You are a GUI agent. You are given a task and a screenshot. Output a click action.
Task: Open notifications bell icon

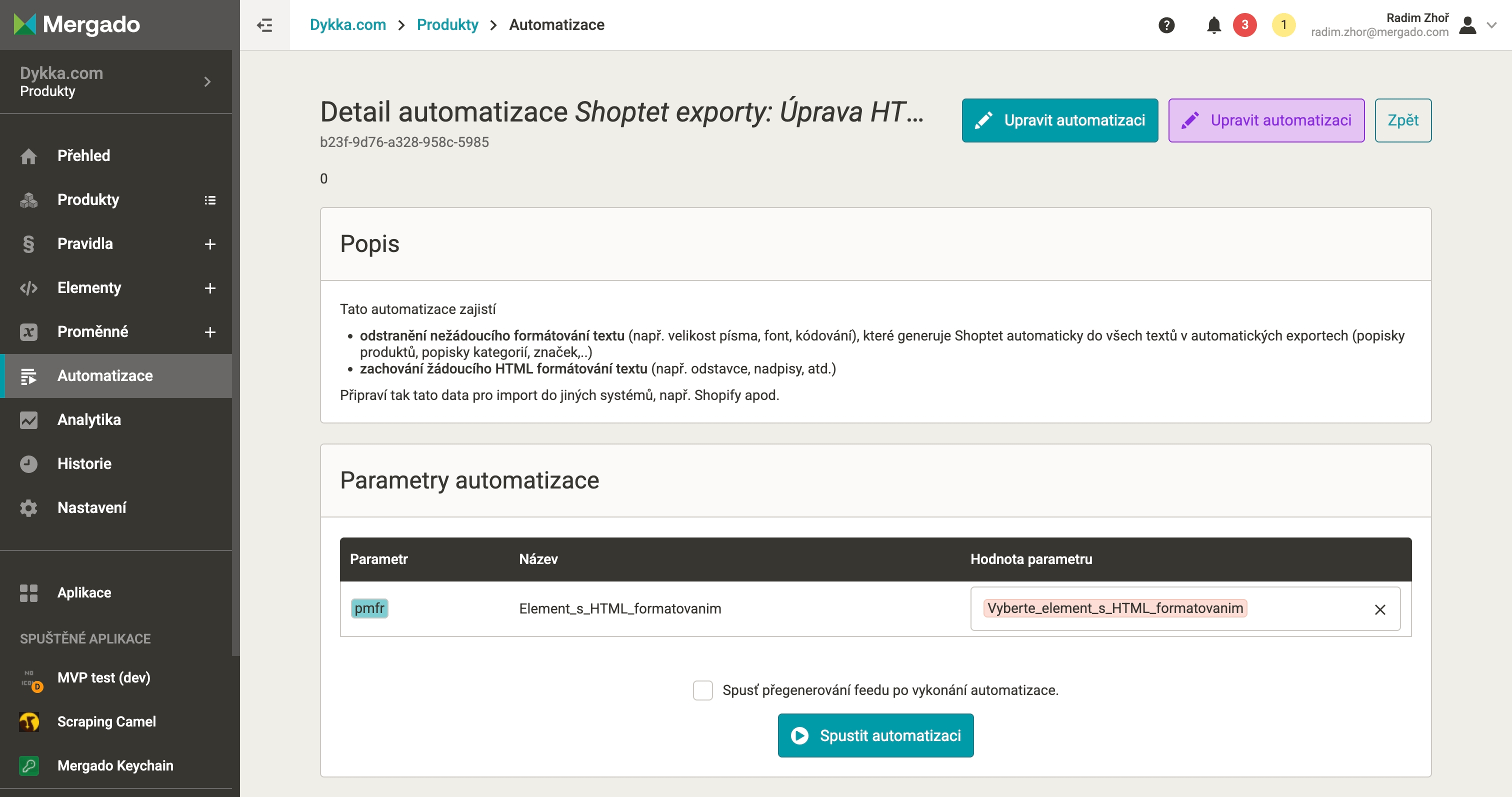point(1214,25)
